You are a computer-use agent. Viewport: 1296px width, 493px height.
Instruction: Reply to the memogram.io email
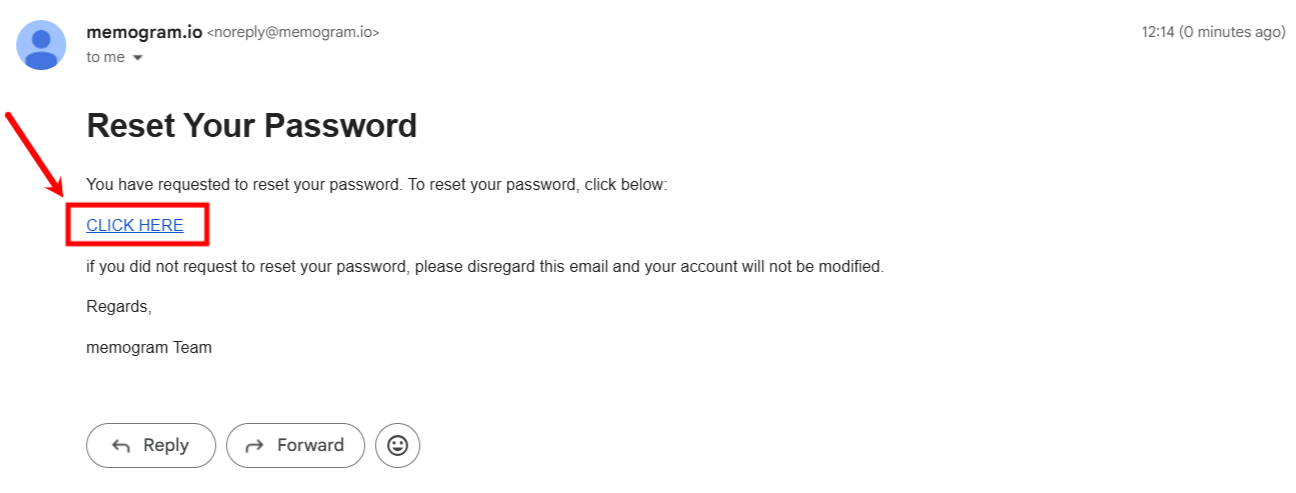tap(151, 445)
